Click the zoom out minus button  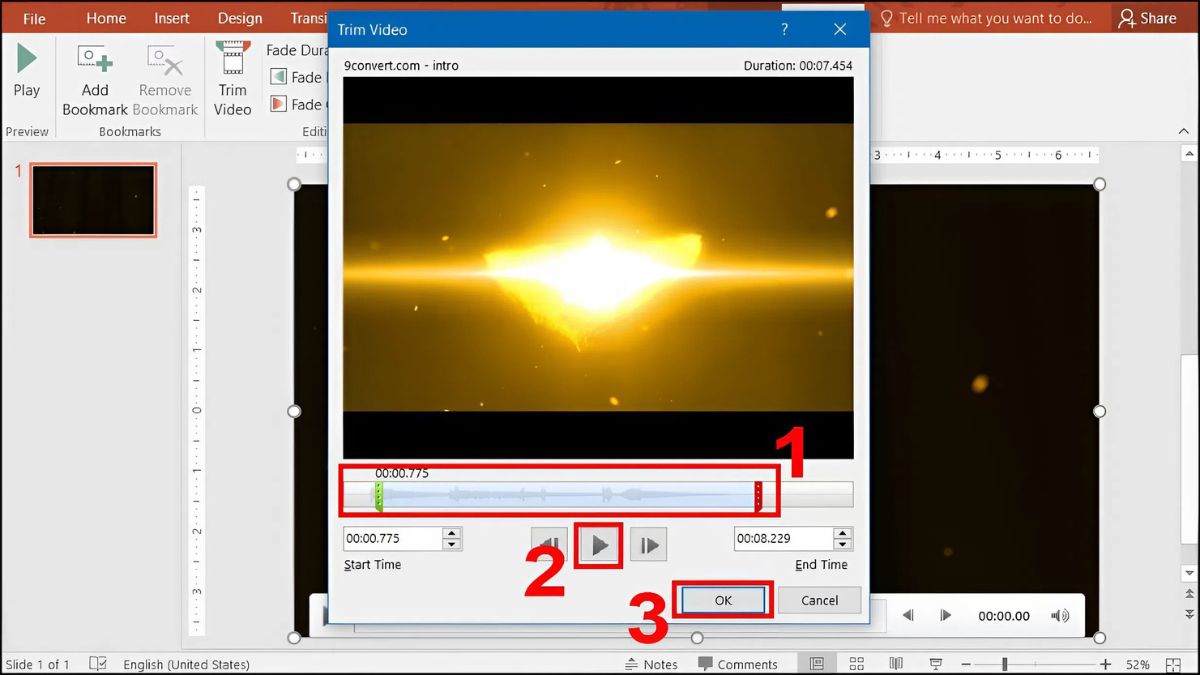click(x=966, y=664)
